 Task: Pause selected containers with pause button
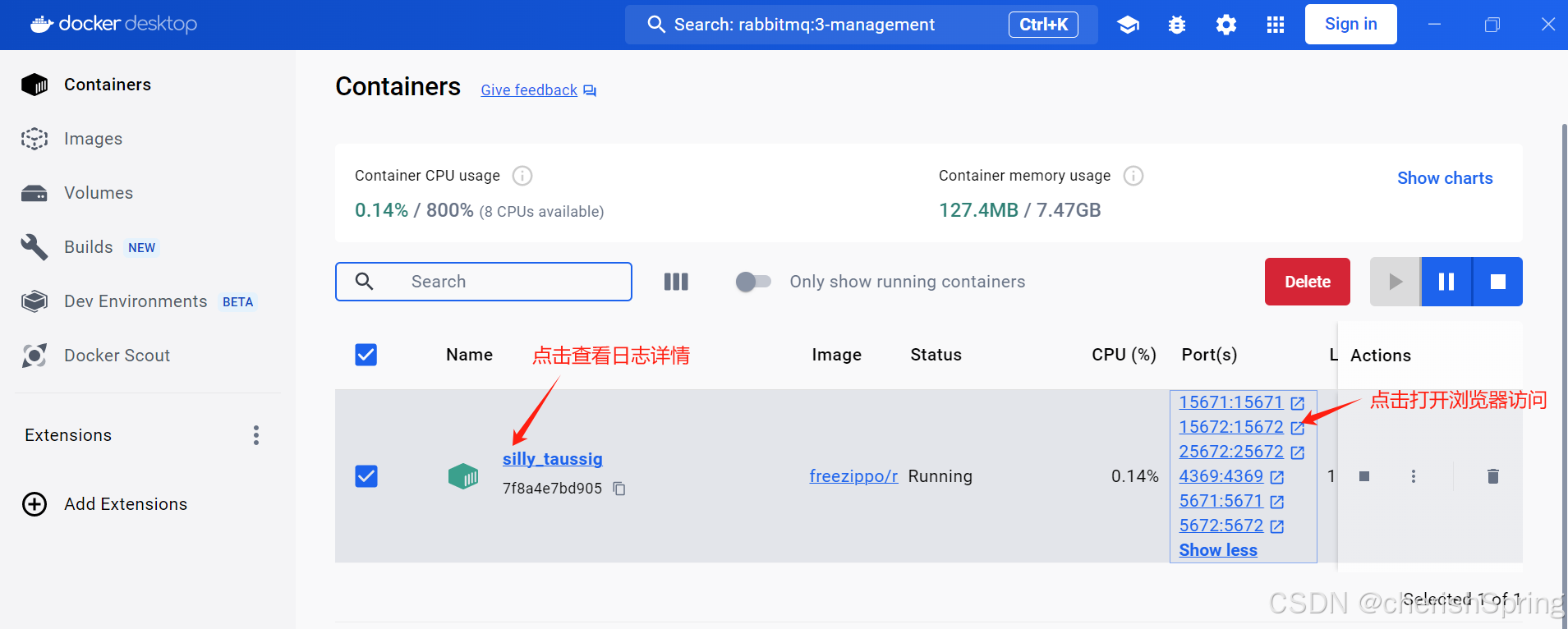(1446, 282)
